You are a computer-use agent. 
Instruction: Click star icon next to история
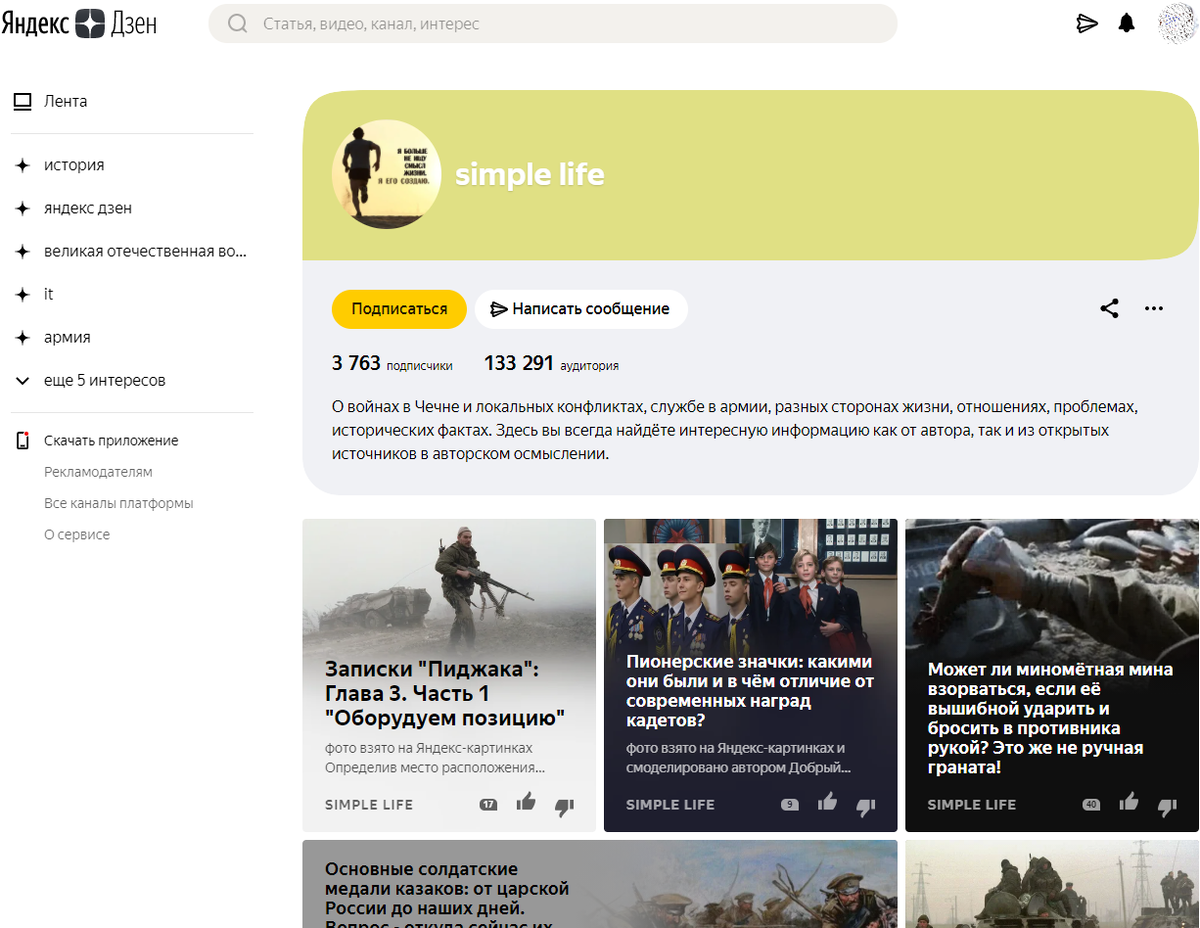click(22, 165)
